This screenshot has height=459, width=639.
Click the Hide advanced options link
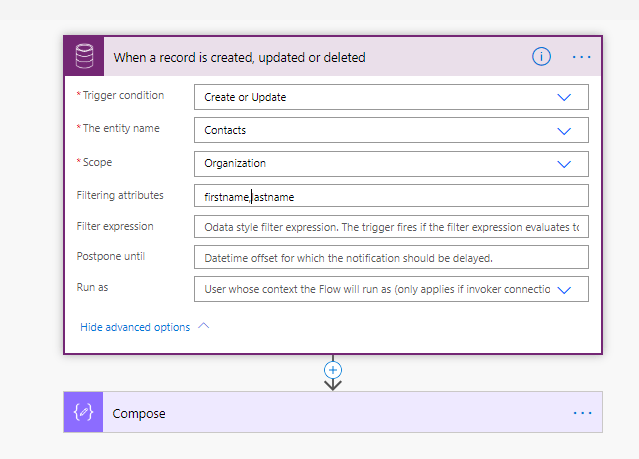pos(135,327)
